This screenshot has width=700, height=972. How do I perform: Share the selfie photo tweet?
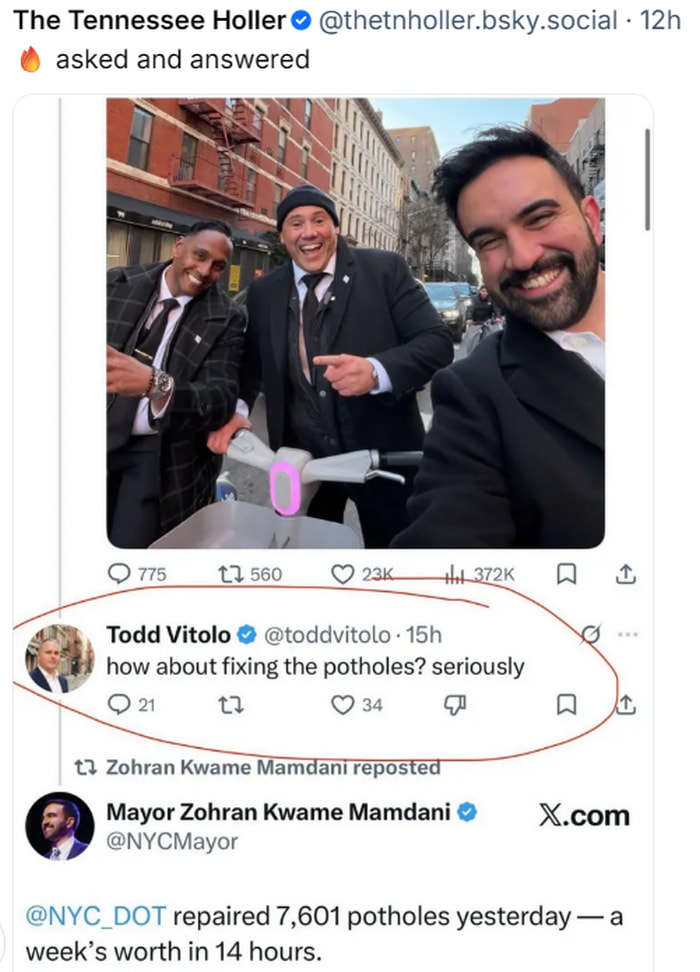pyautogui.click(x=625, y=573)
